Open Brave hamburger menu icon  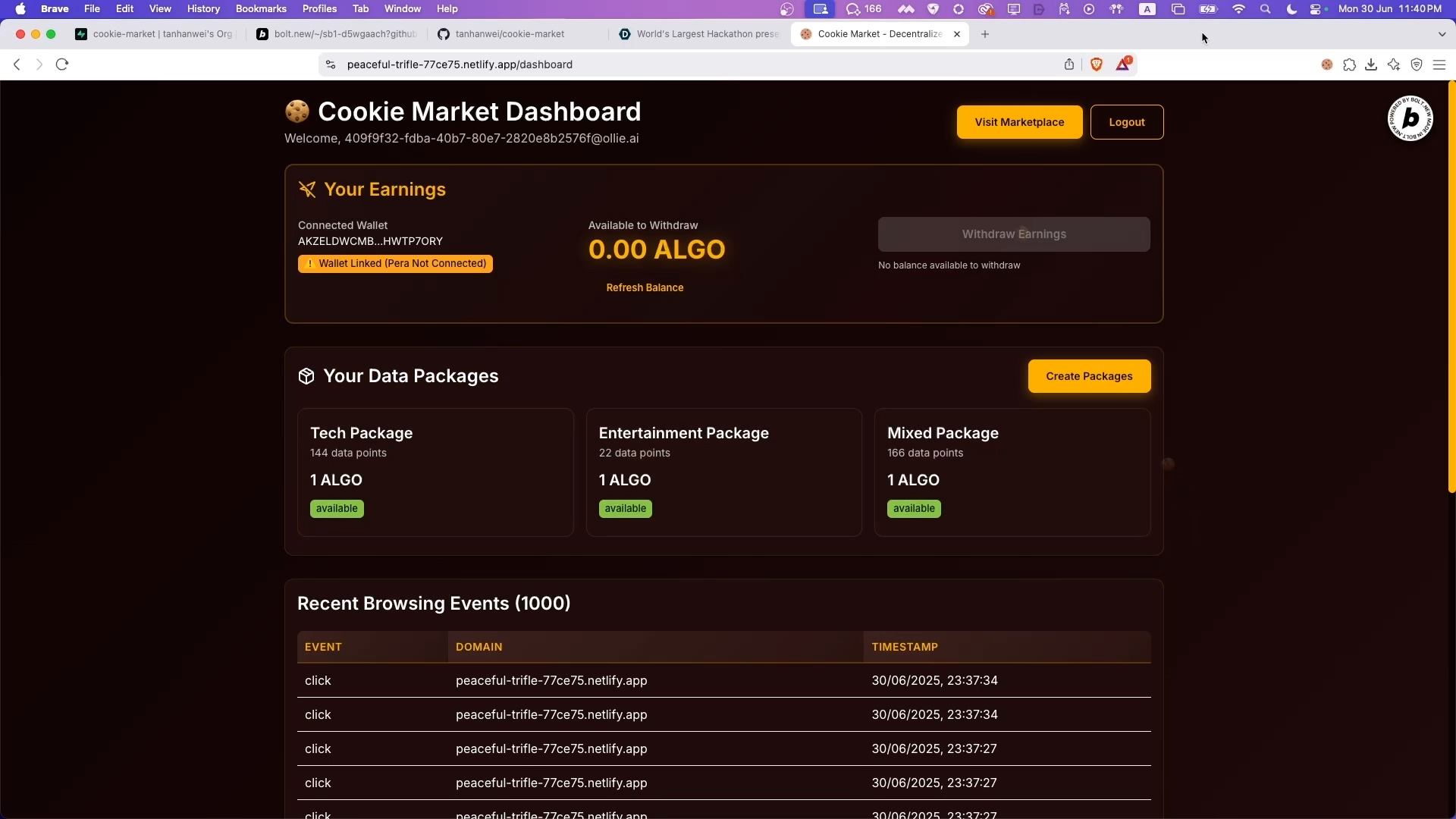[x=1439, y=65]
